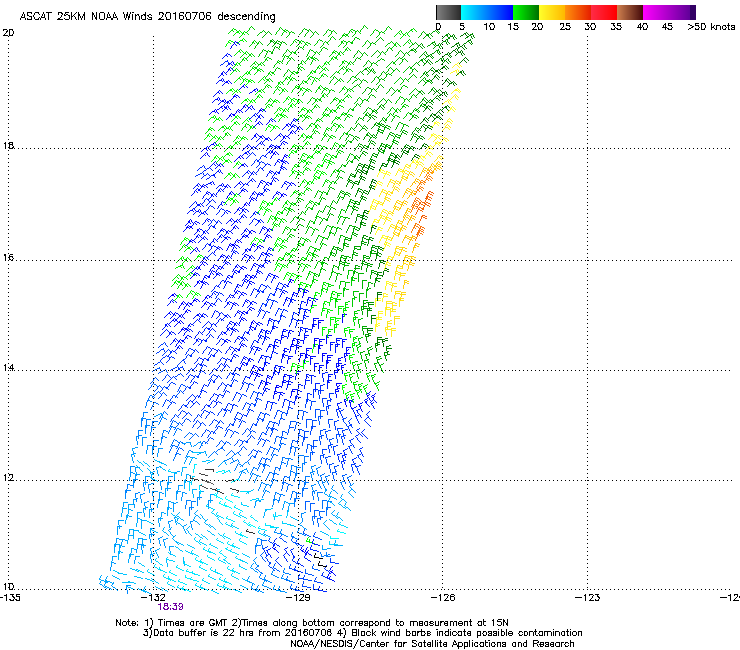Click the plot title 'ASCAT 25KM NOAA Winds 20160706 descending'

tap(147, 16)
